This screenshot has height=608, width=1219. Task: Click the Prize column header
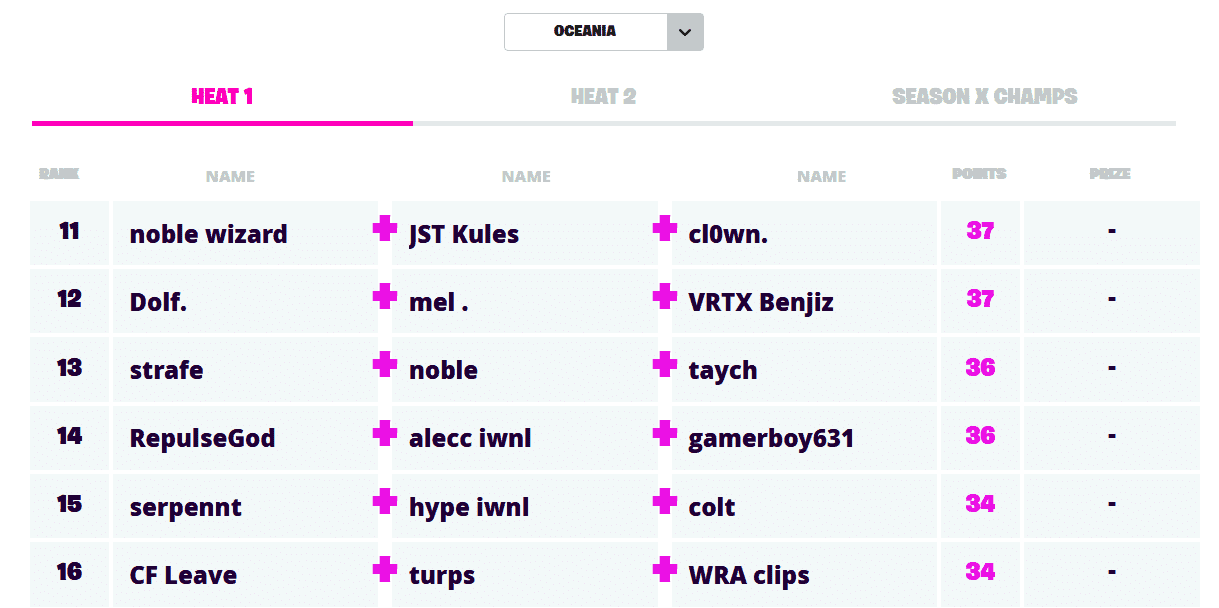click(1110, 174)
